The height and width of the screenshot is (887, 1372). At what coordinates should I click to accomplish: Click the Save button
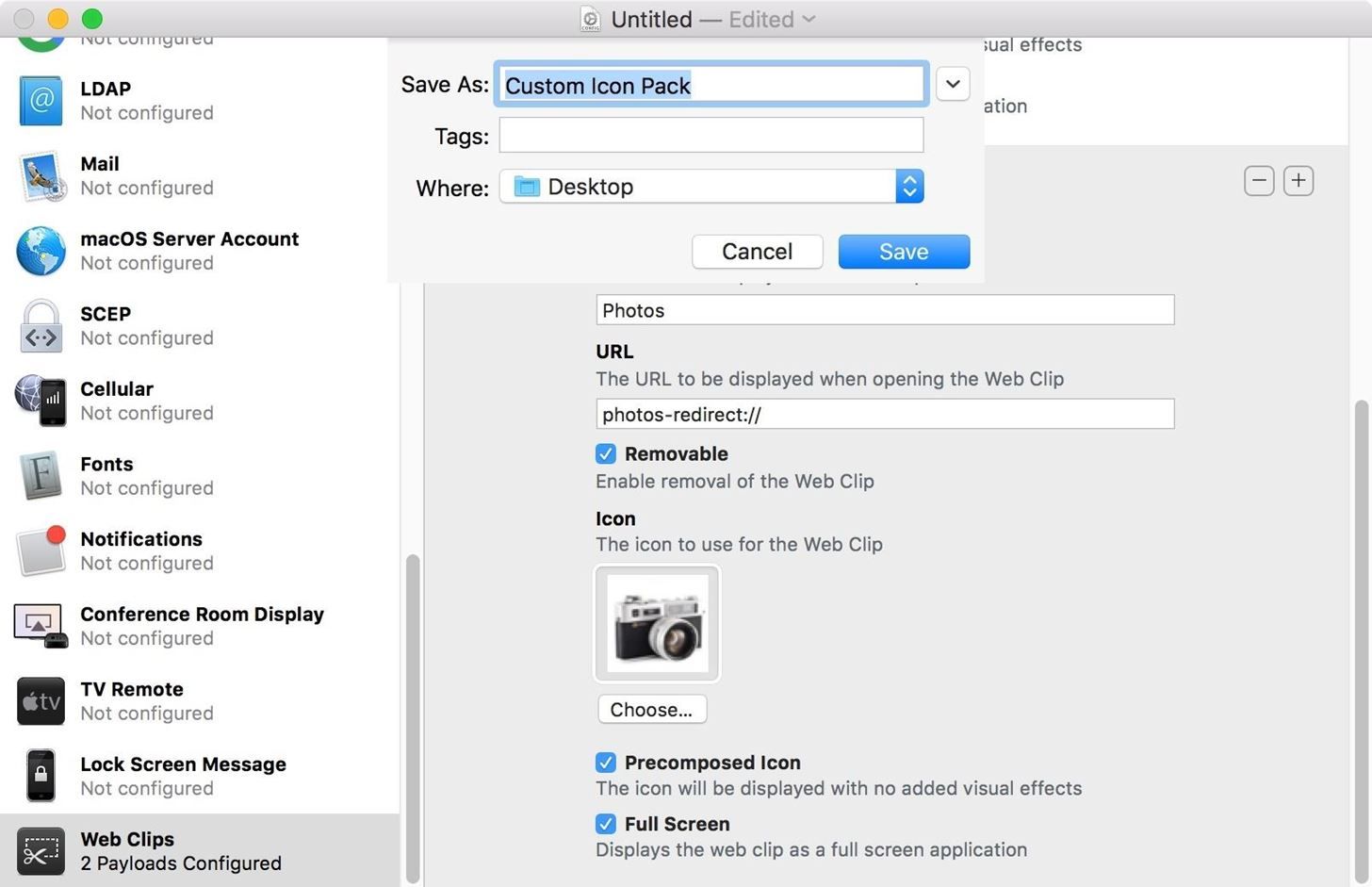click(904, 252)
